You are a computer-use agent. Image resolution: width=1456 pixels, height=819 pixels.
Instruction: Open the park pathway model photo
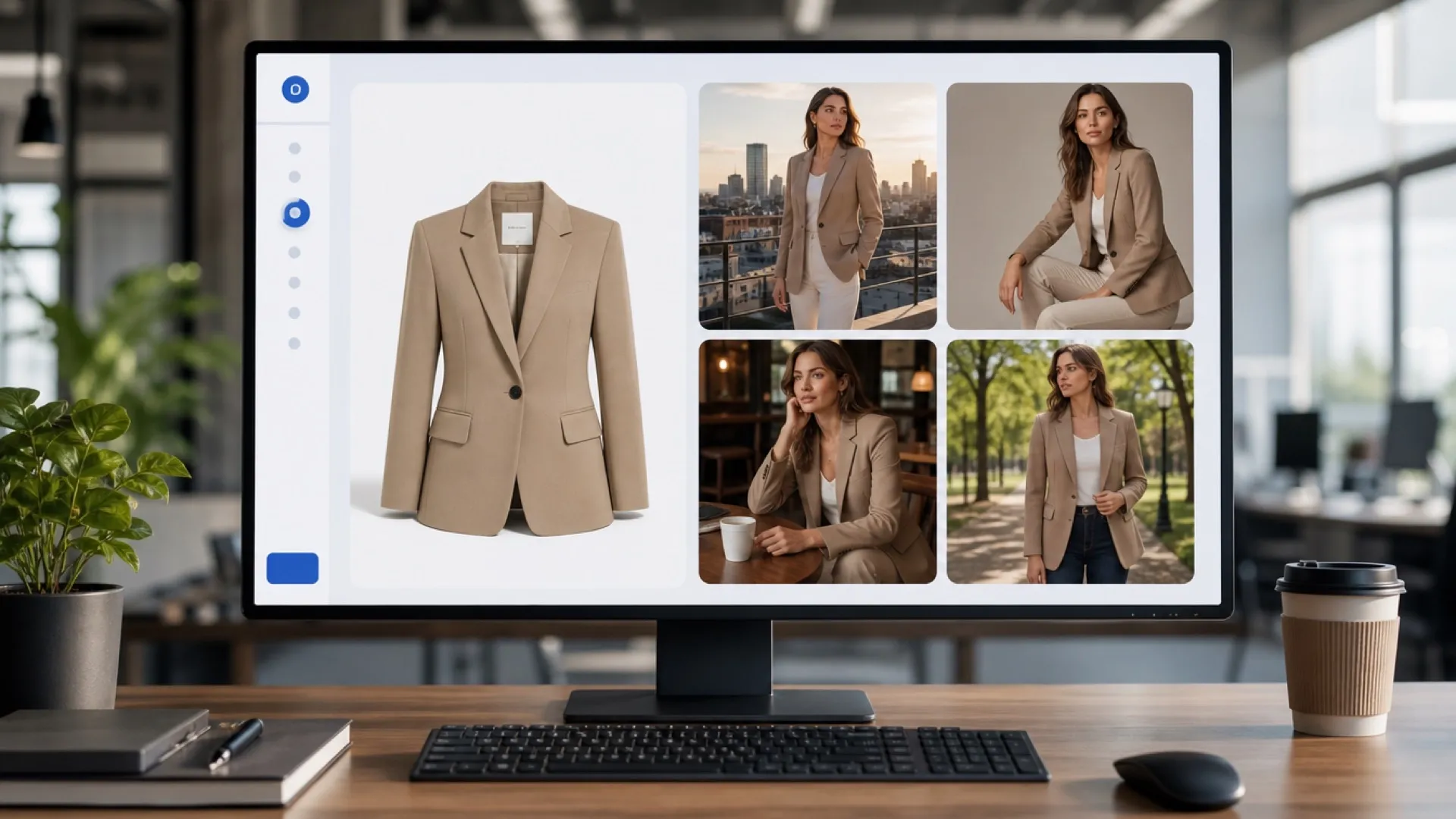pyautogui.click(x=1070, y=462)
